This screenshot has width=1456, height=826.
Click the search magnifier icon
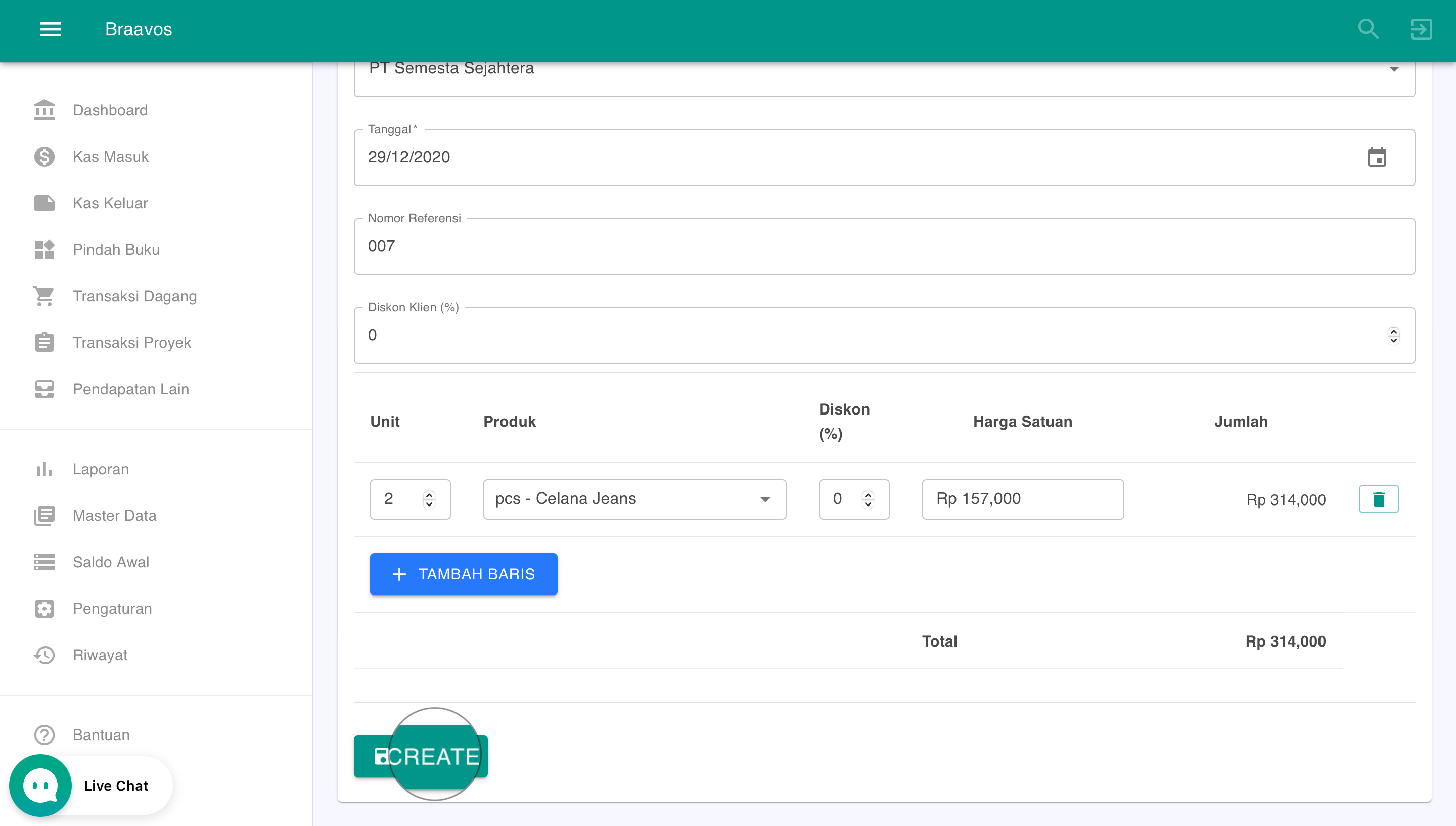(x=1368, y=29)
